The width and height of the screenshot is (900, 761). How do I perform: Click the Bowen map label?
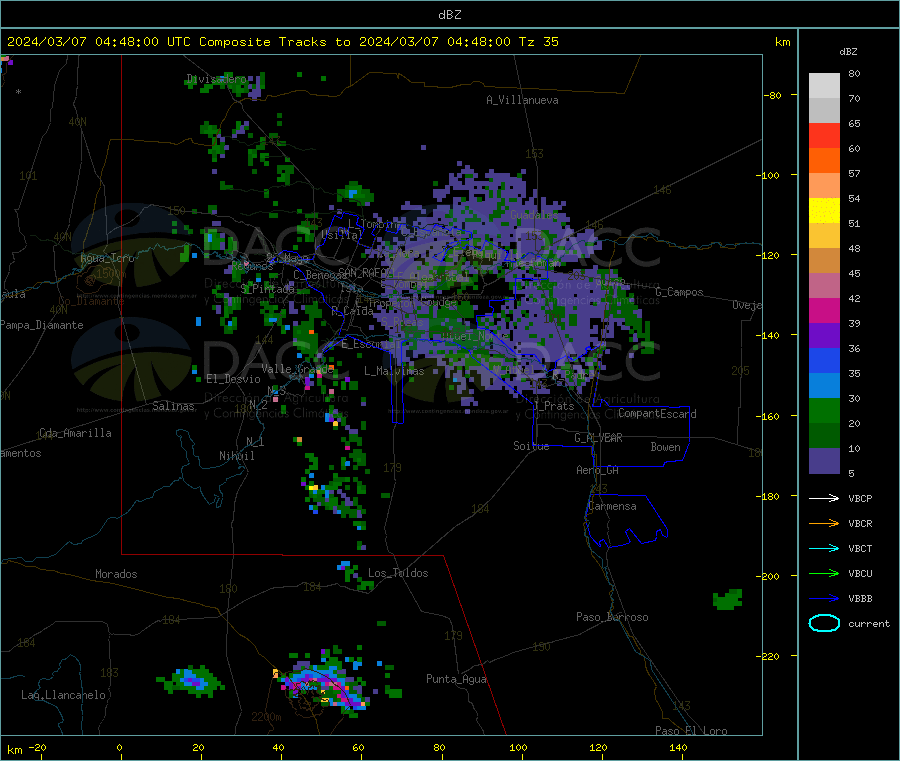tap(665, 446)
